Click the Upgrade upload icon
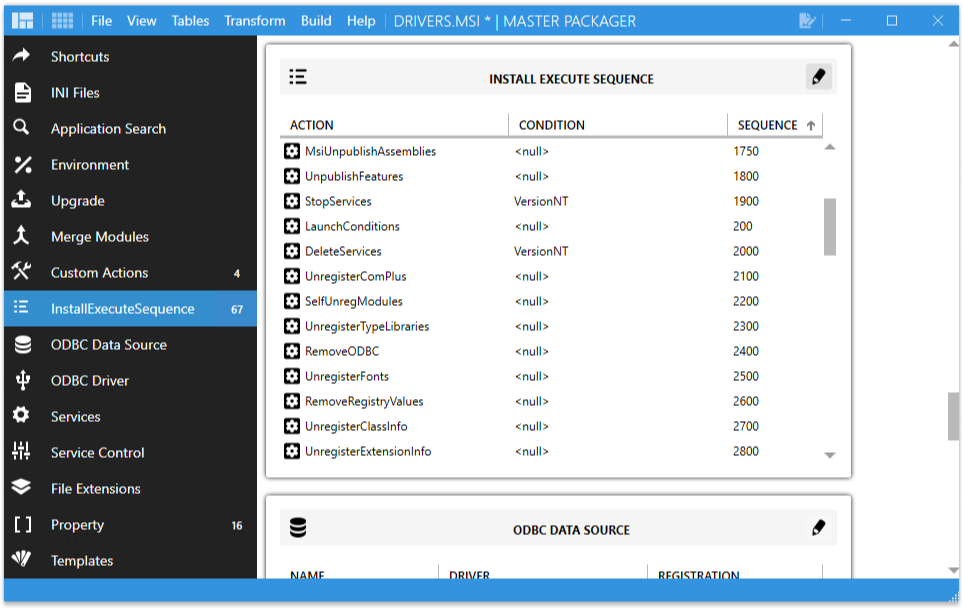963x610 pixels. tap(21, 200)
